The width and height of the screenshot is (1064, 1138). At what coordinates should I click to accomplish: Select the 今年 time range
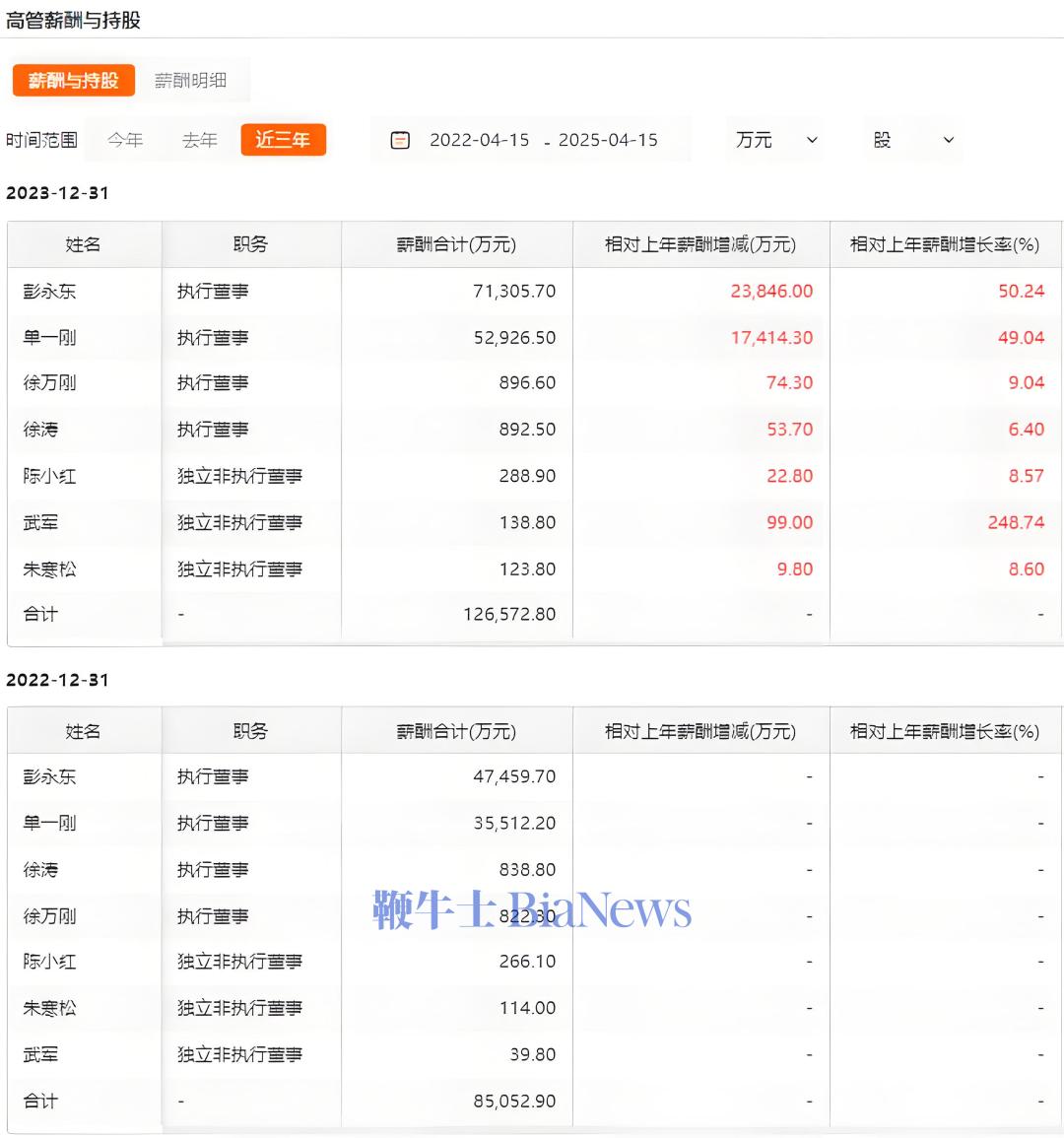click(x=125, y=139)
